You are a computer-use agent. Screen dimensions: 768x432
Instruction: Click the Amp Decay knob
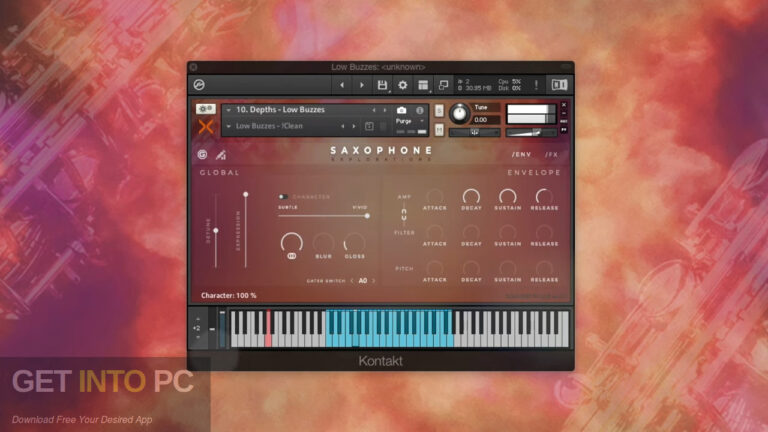point(471,197)
